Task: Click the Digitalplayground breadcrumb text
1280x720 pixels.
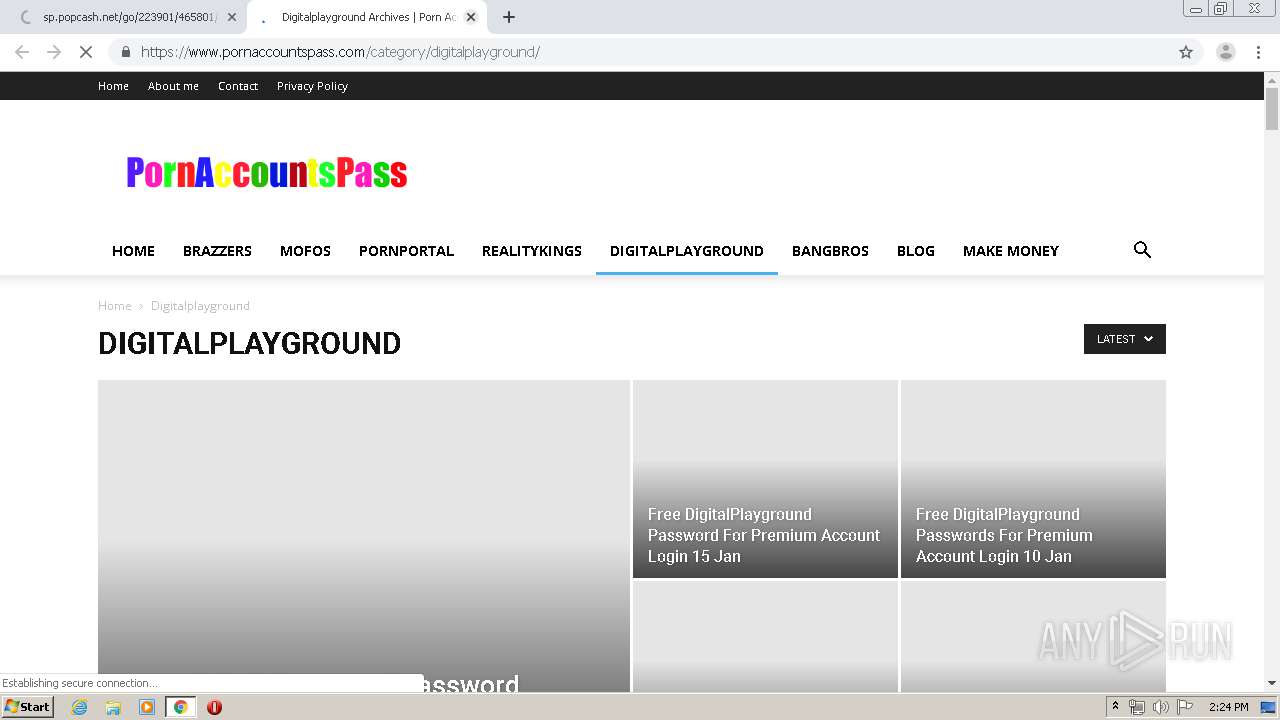Action: pos(200,306)
